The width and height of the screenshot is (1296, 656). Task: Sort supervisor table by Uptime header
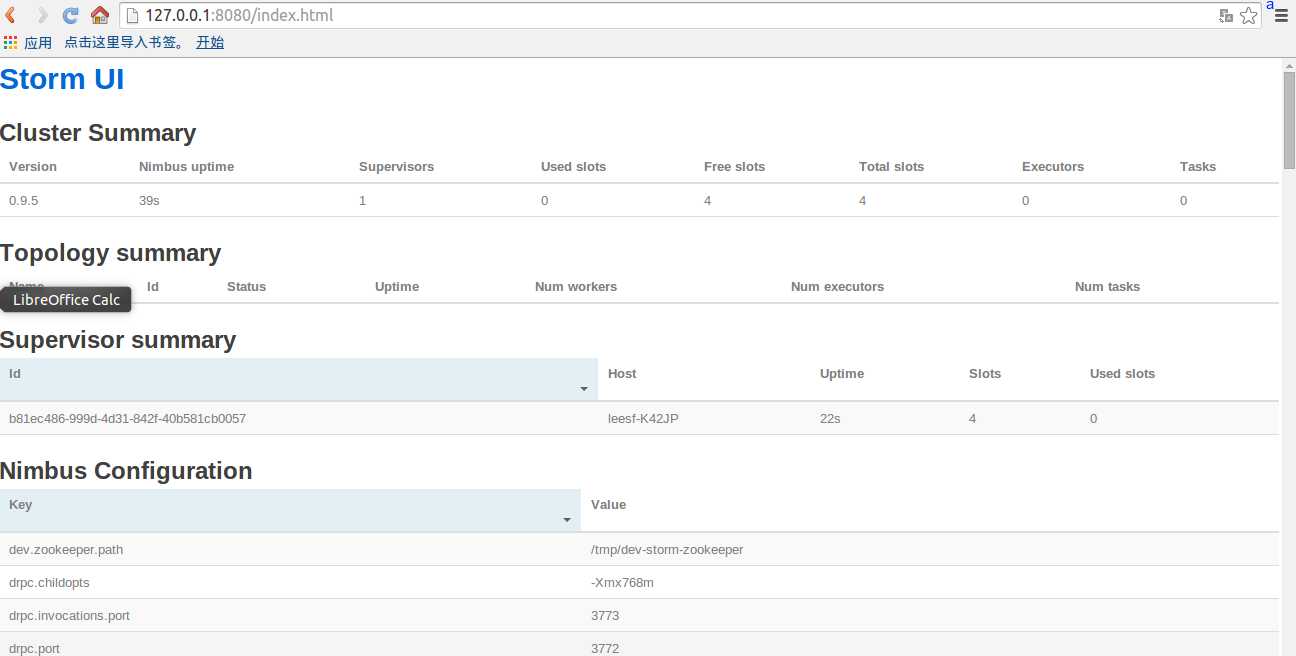(x=842, y=374)
